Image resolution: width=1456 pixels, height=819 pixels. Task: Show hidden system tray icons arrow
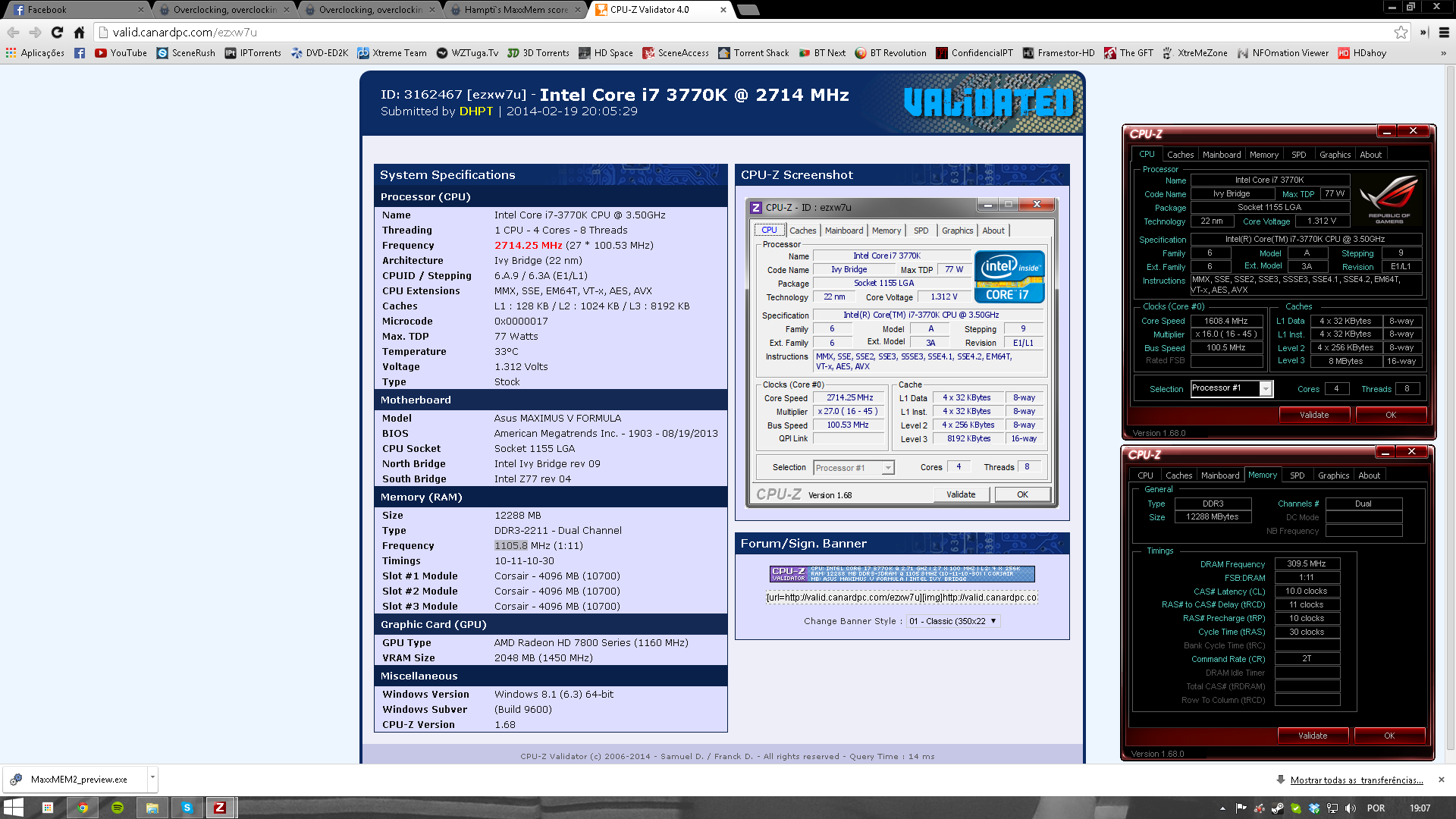[1222, 808]
